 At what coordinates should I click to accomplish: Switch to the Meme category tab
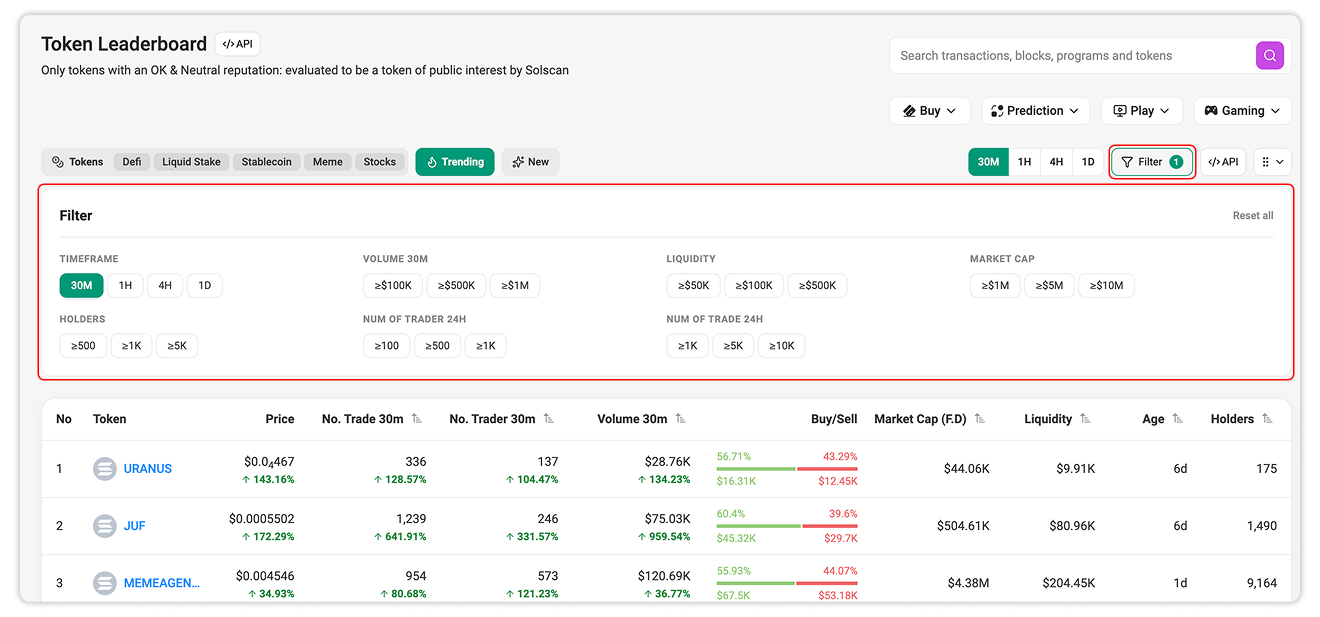(327, 162)
